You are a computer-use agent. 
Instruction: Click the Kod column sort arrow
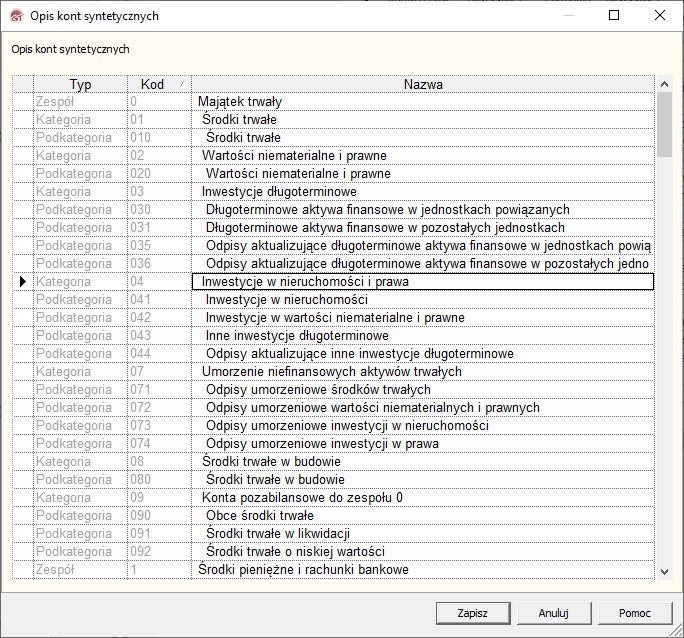point(181,85)
